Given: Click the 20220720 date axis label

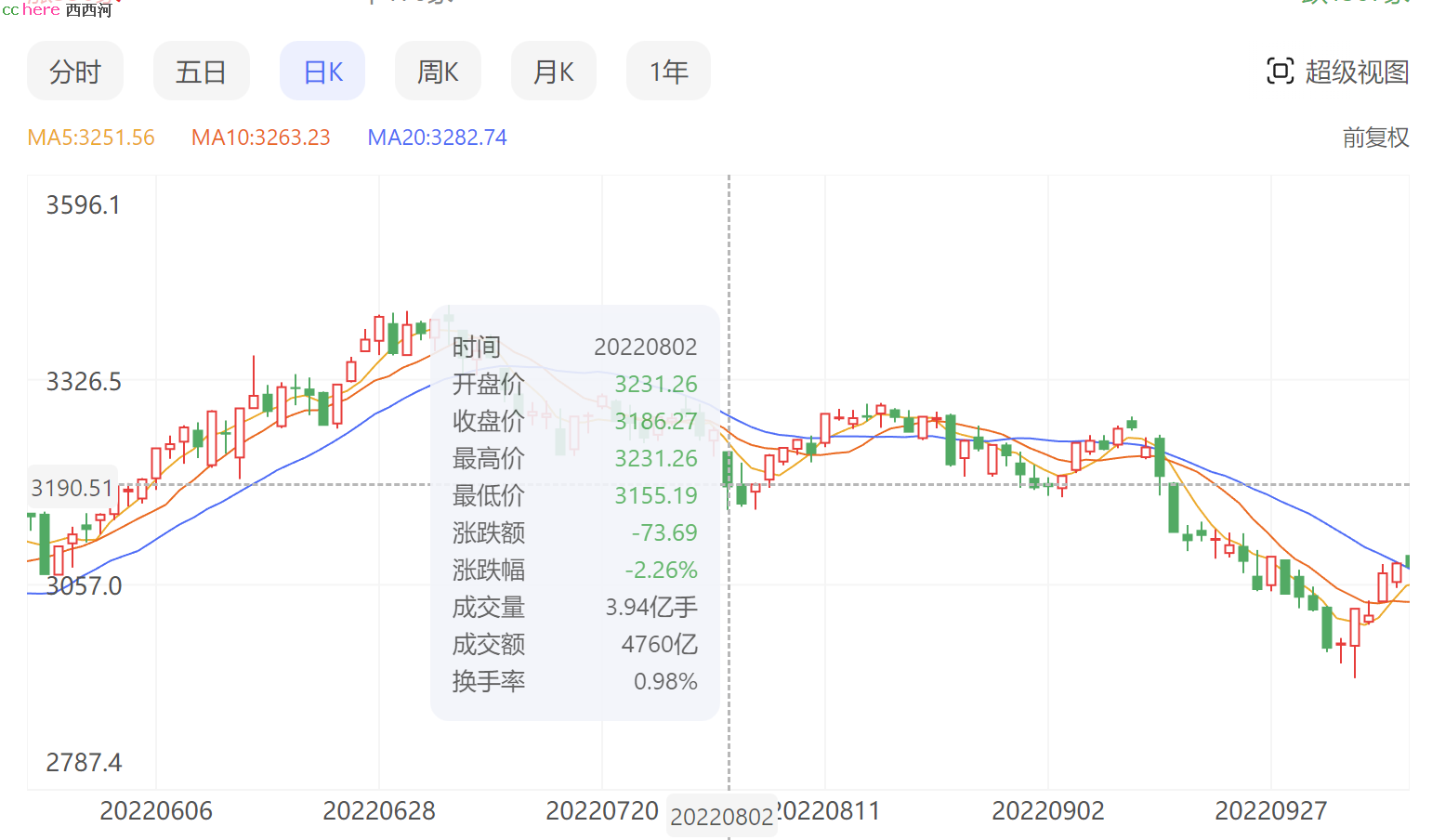Looking at the screenshot, I should [x=602, y=811].
